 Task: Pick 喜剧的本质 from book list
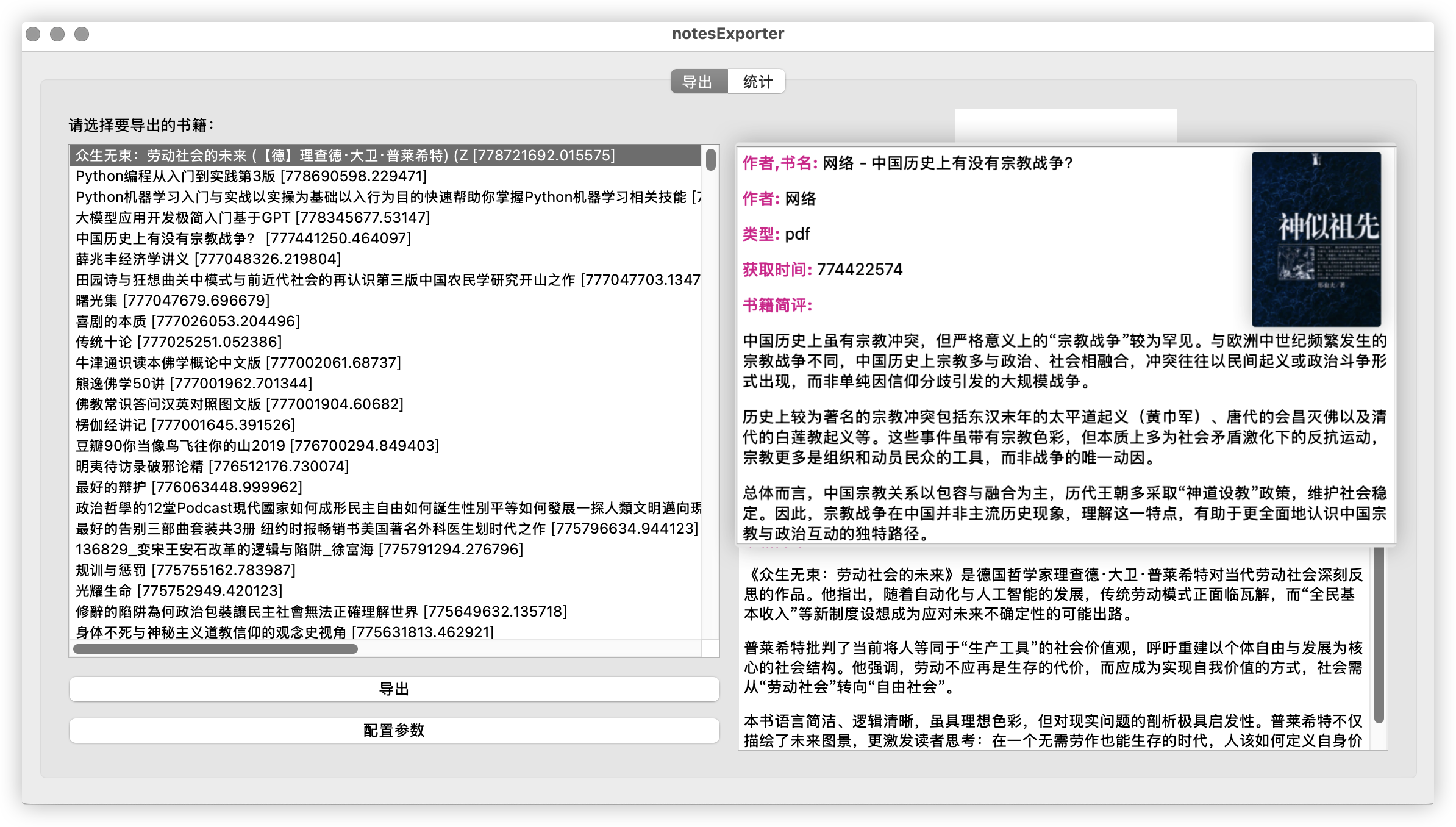pos(187,321)
